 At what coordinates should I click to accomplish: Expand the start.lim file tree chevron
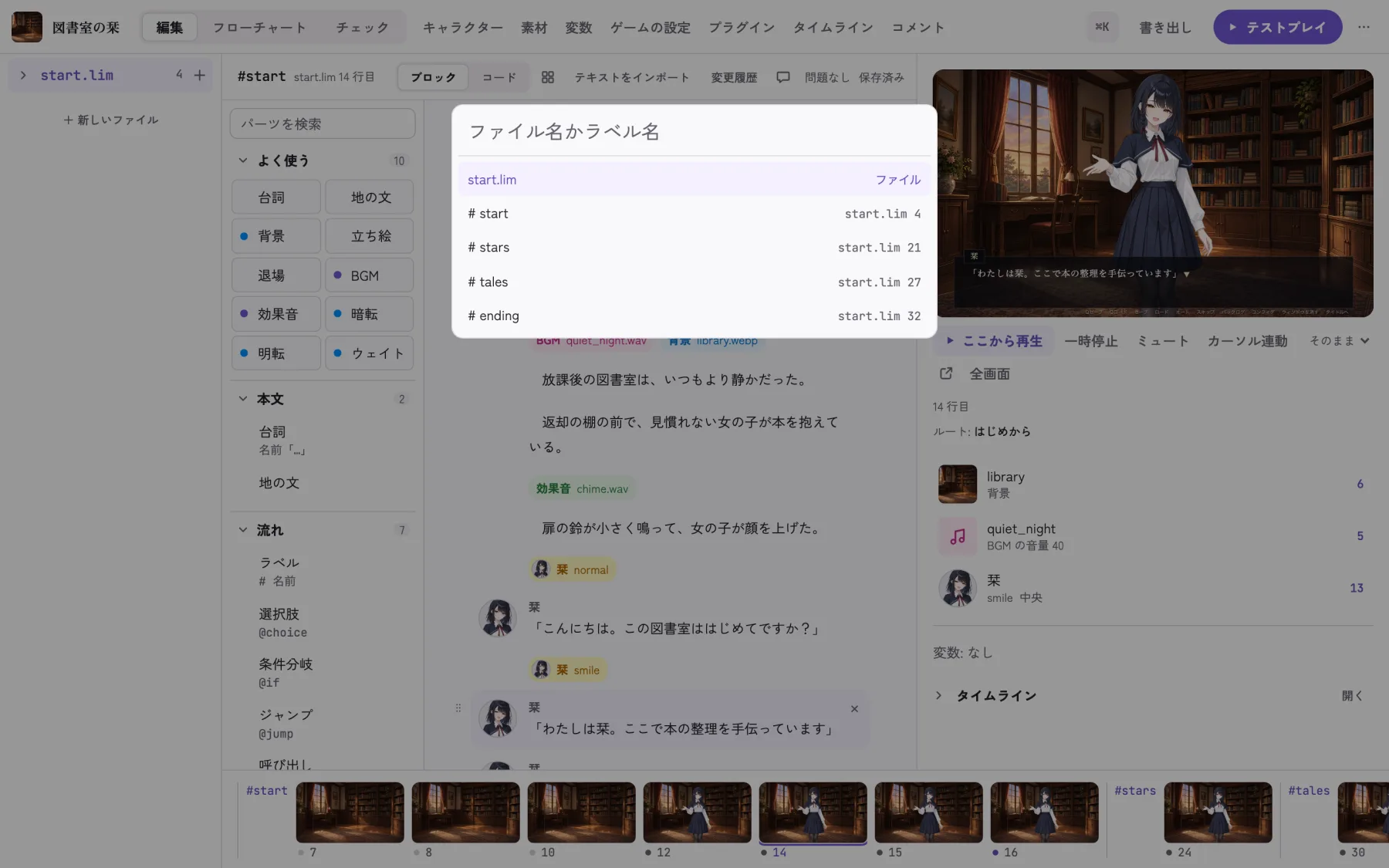click(23, 75)
